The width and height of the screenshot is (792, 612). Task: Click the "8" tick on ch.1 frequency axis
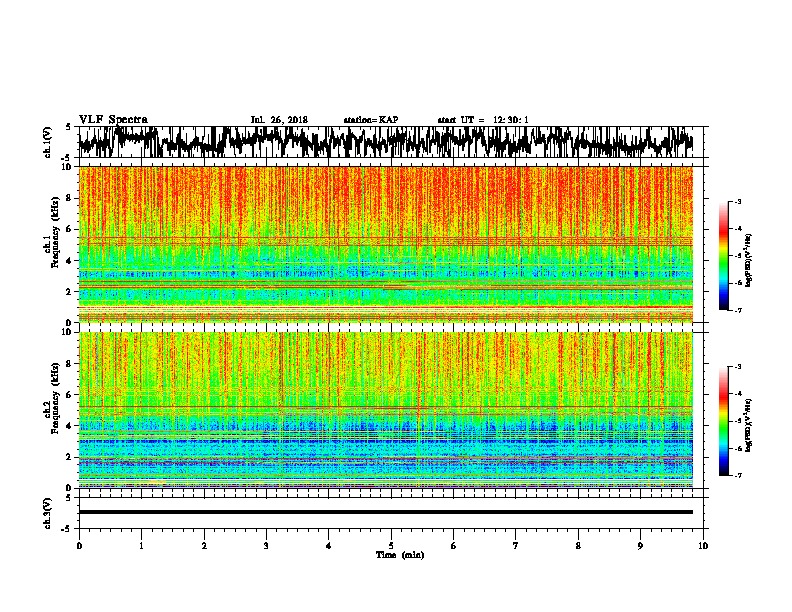tap(71, 198)
